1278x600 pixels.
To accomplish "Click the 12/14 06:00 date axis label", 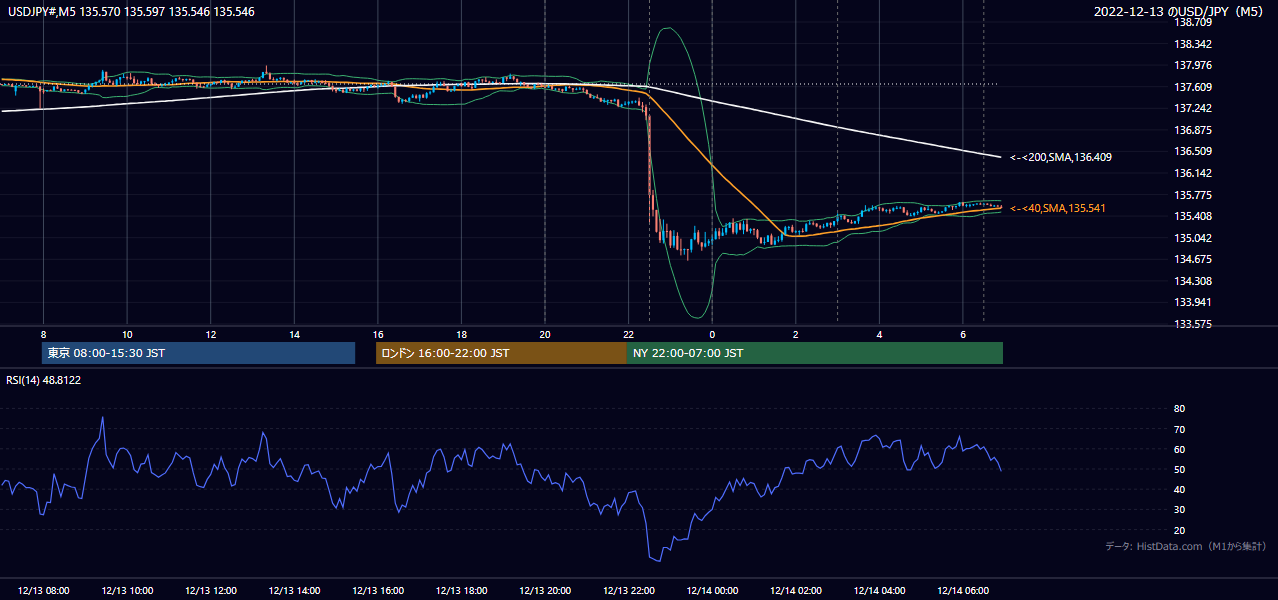I will tap(963, 591).
